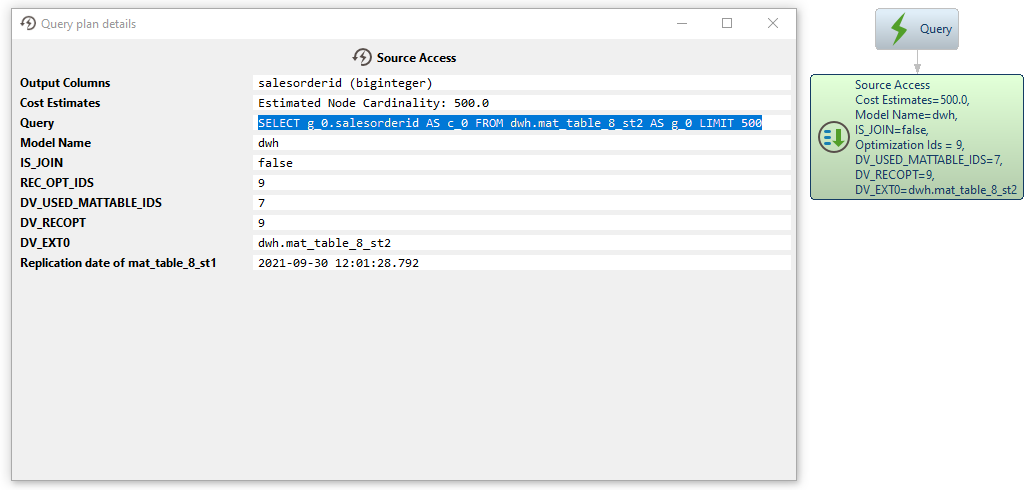1031x490 pixels.
Task: Click the lightning bolt icon in Query node
Action: click(x=899, y=29)
